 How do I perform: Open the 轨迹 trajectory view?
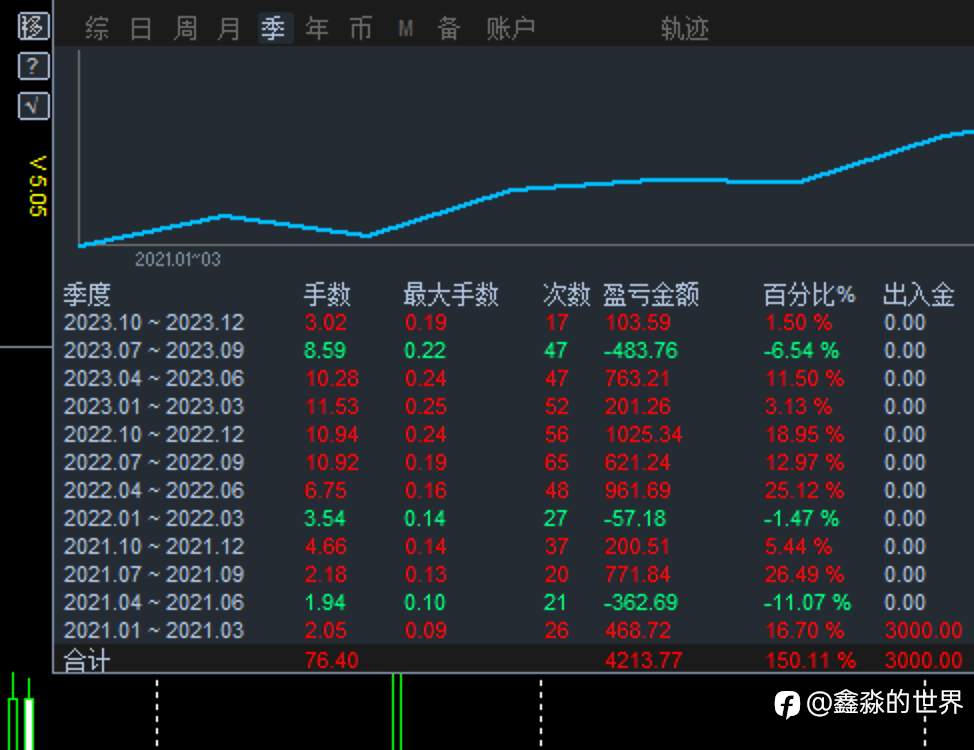684,28
